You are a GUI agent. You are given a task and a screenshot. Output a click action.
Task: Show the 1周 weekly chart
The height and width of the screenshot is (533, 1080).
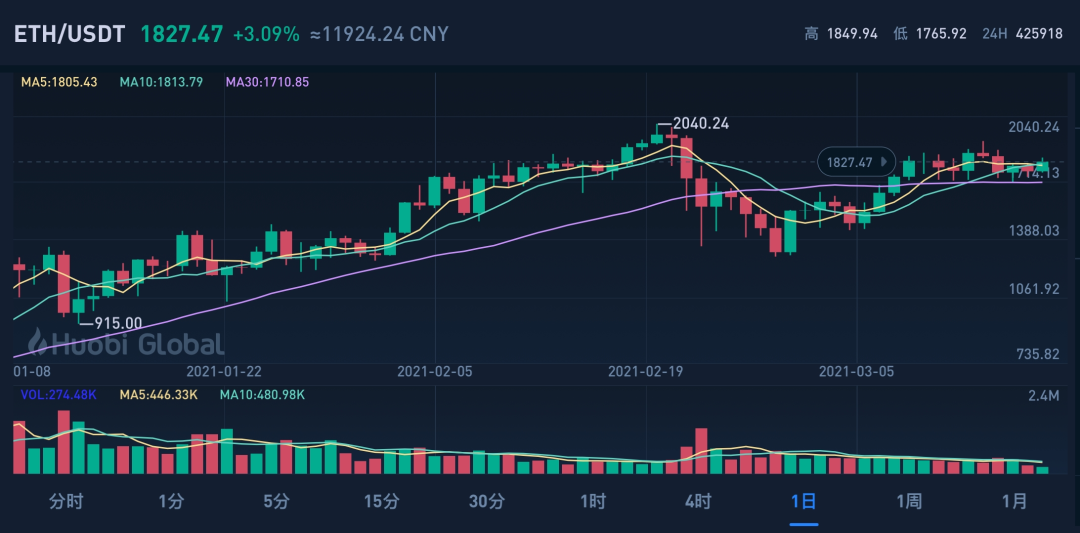(909, 501)
